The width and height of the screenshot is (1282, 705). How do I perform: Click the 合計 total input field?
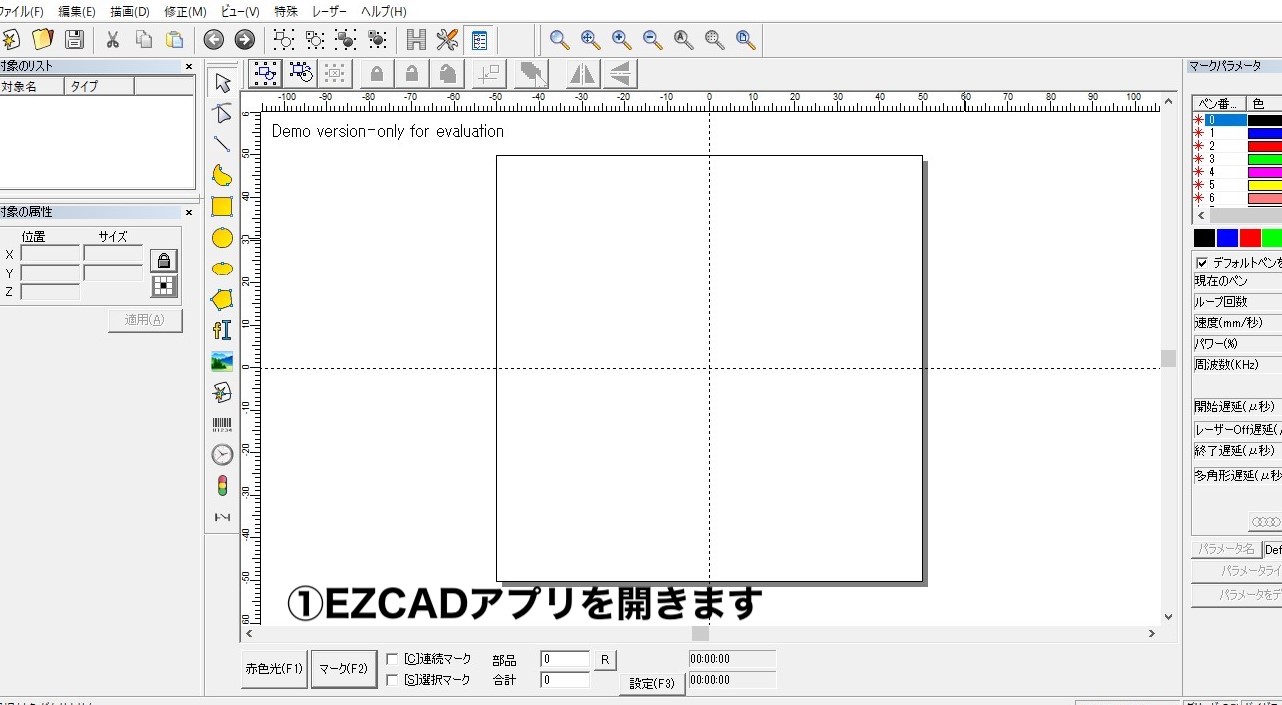coord(565,680)
